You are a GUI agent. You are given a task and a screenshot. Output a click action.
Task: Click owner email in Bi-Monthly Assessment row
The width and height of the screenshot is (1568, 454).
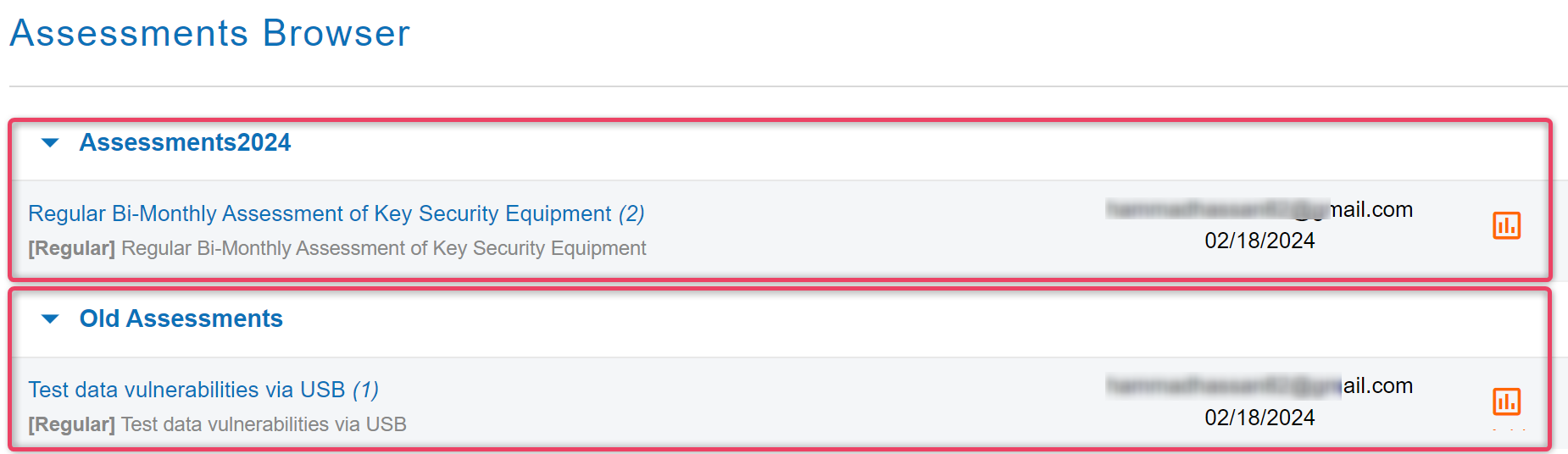point(1259,209)
